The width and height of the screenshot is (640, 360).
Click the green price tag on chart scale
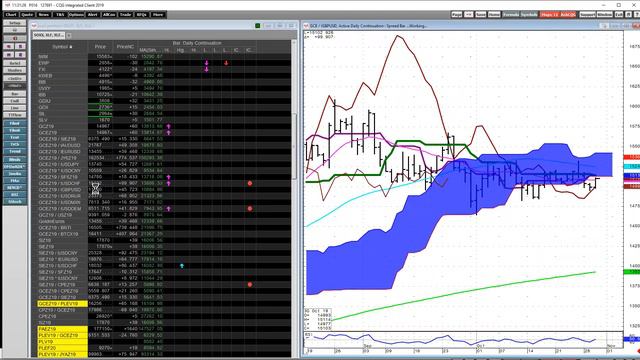point(631,272)
